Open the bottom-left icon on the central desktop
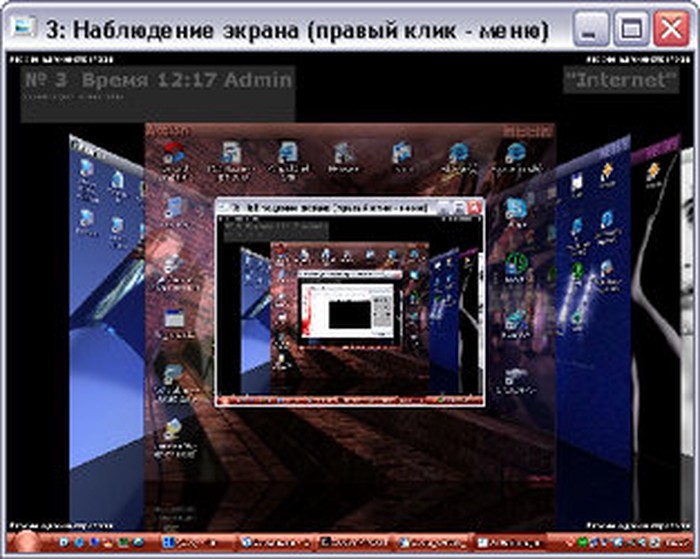700x559 pixels. point(174,430)
